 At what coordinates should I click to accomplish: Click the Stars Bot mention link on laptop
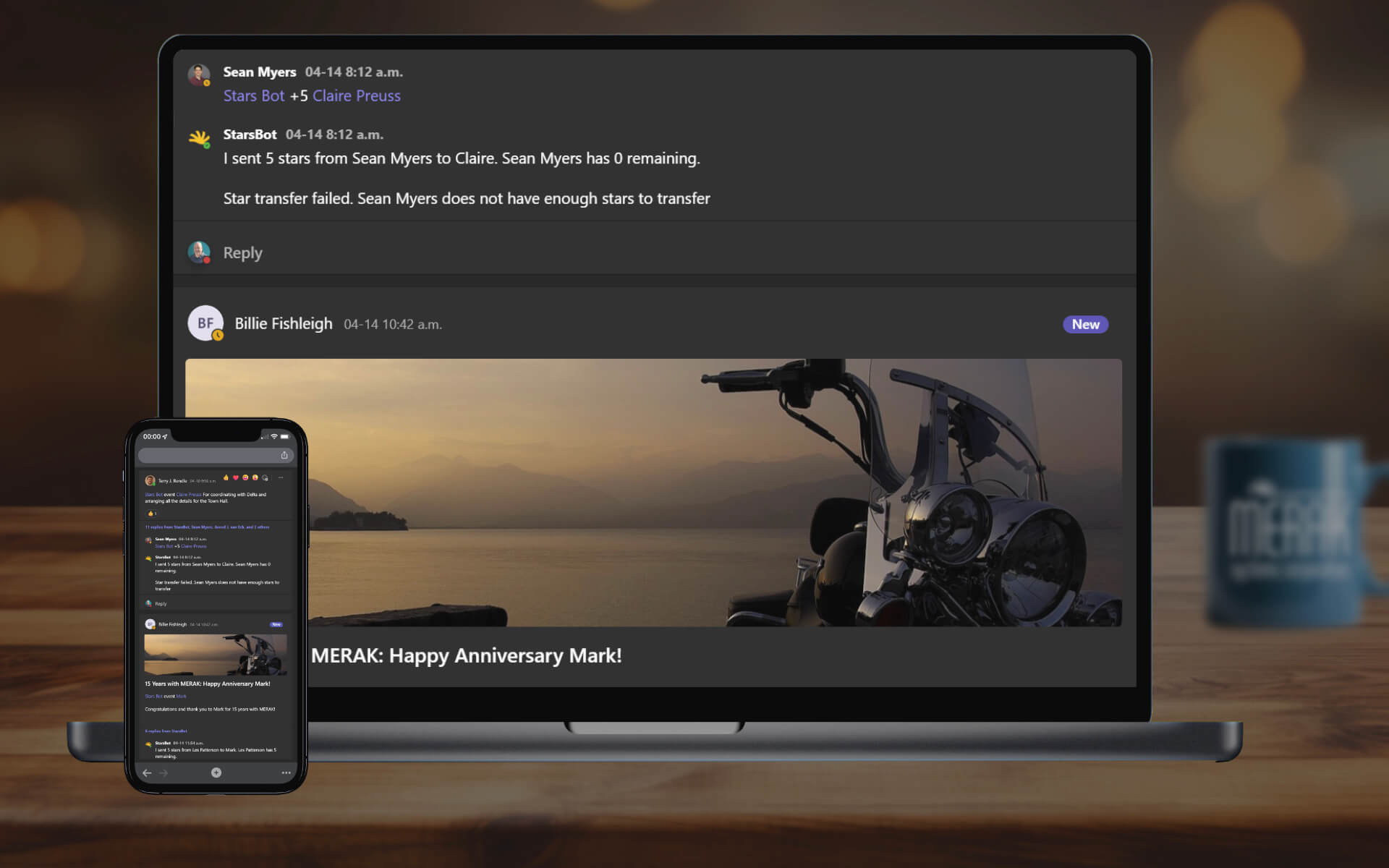point(253,95)
